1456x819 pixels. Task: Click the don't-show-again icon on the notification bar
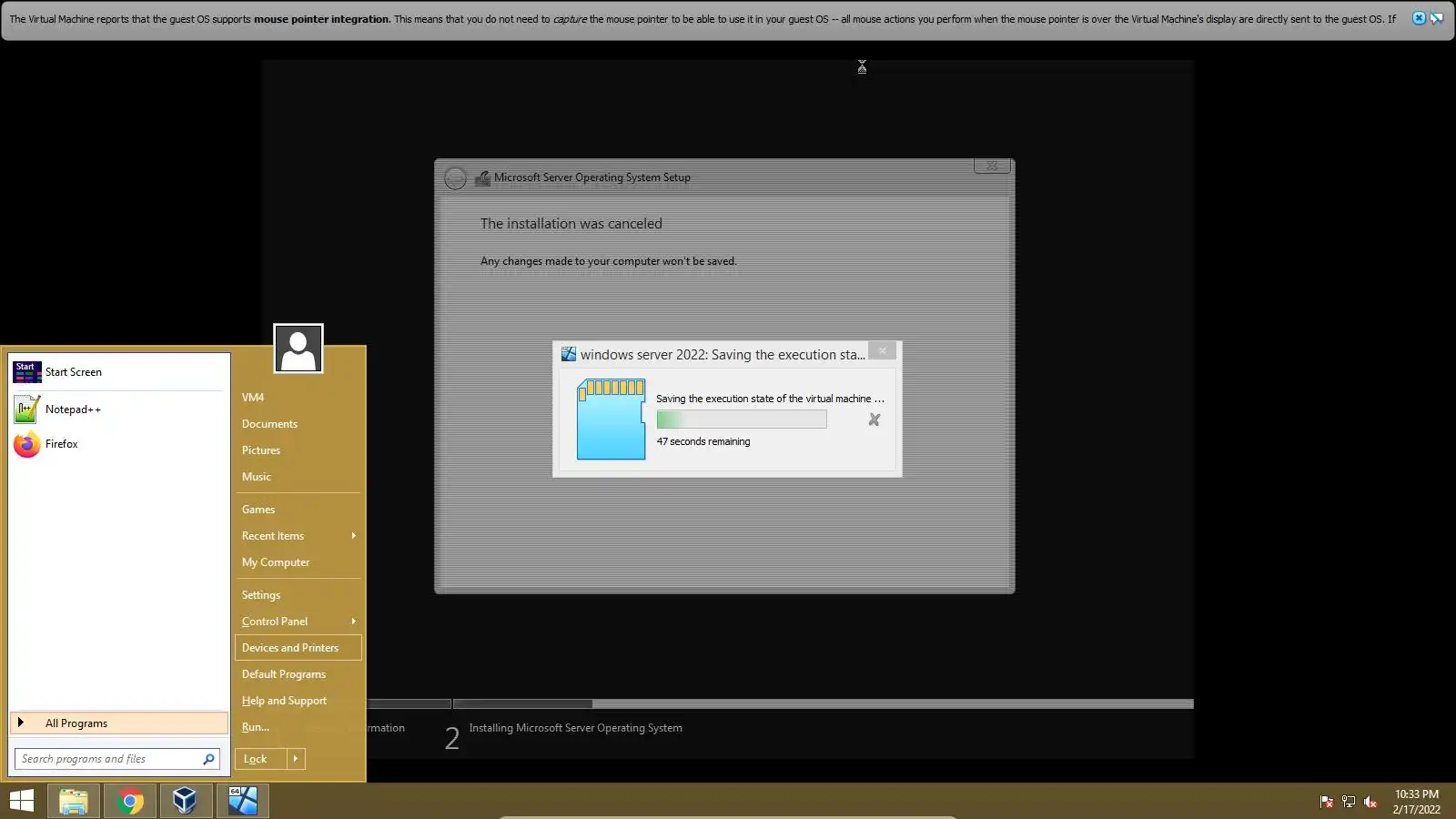(x=1437, y=18)
